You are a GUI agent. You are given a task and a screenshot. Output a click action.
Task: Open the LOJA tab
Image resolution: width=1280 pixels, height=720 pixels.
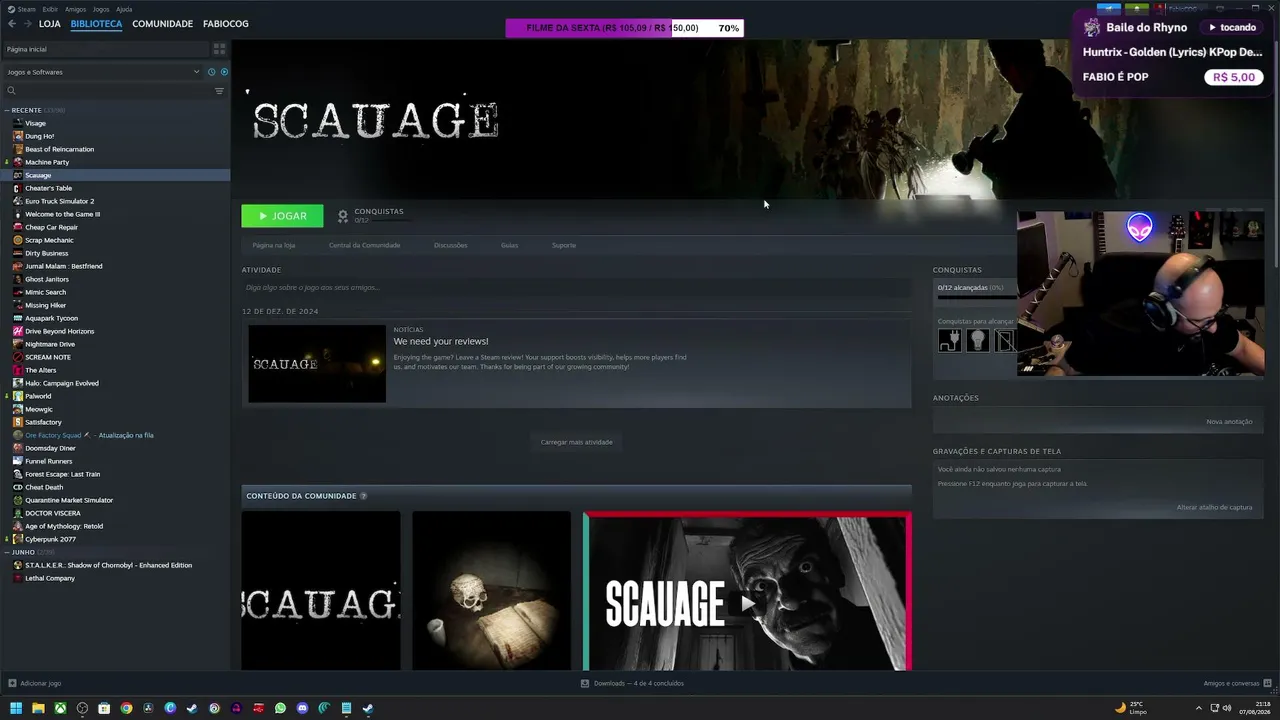pyautogui.click(x=50, y=24)
